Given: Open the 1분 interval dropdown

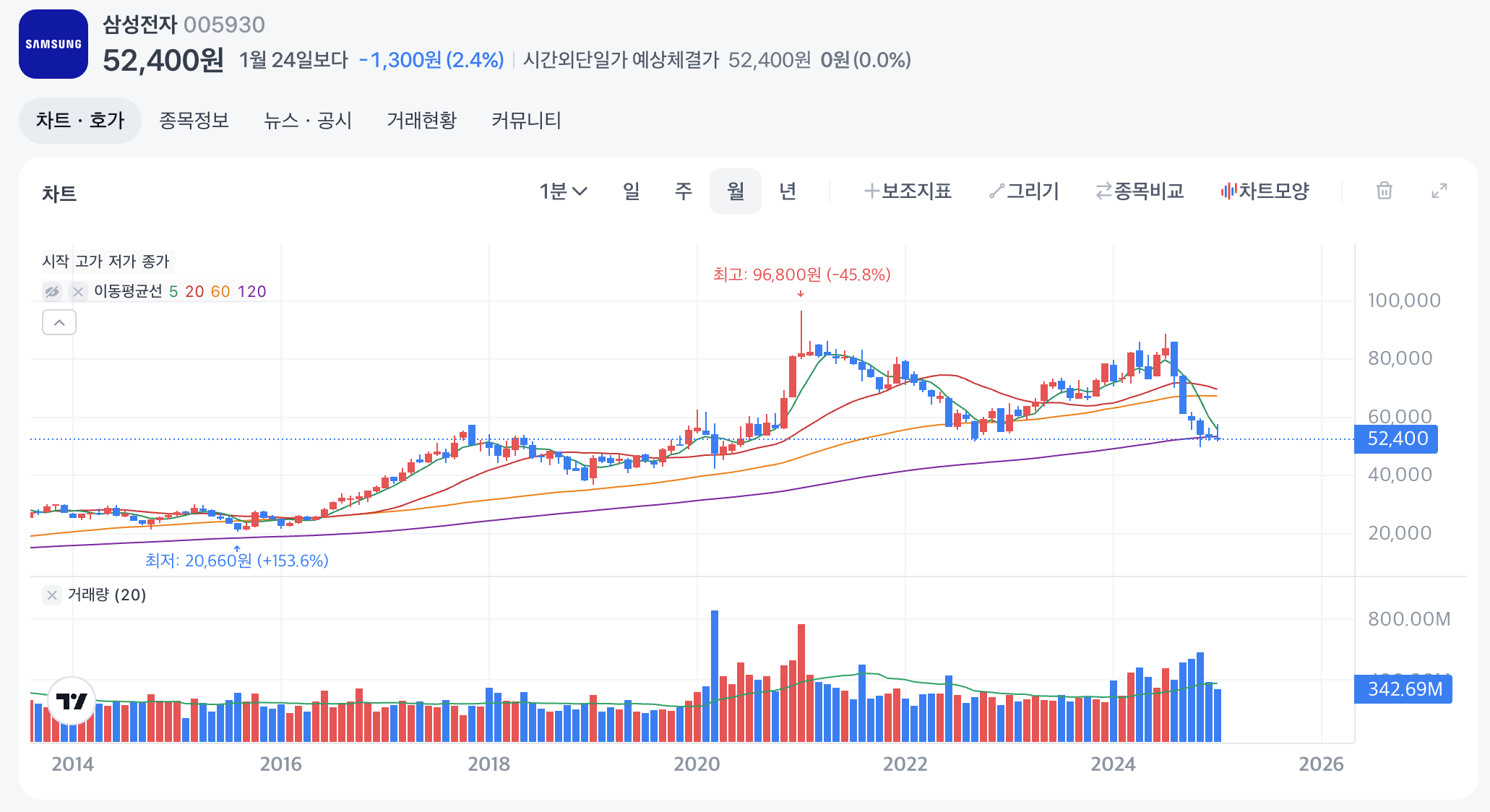Looking at the screenshot, I should tap(564, 191).
